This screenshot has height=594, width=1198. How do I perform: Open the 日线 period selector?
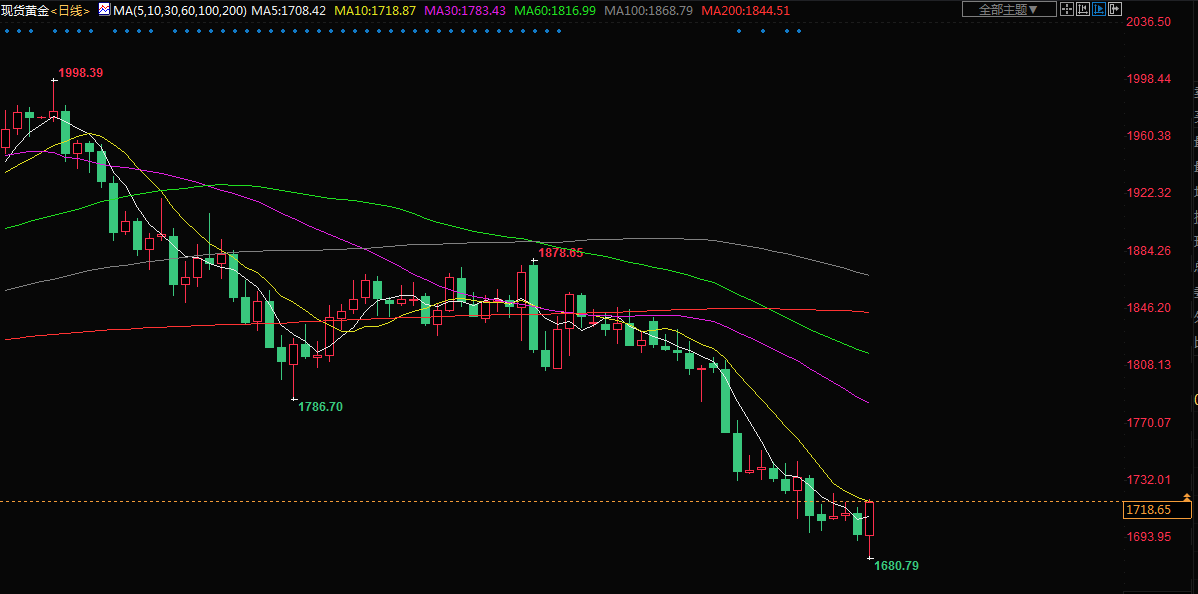[68, 10]
